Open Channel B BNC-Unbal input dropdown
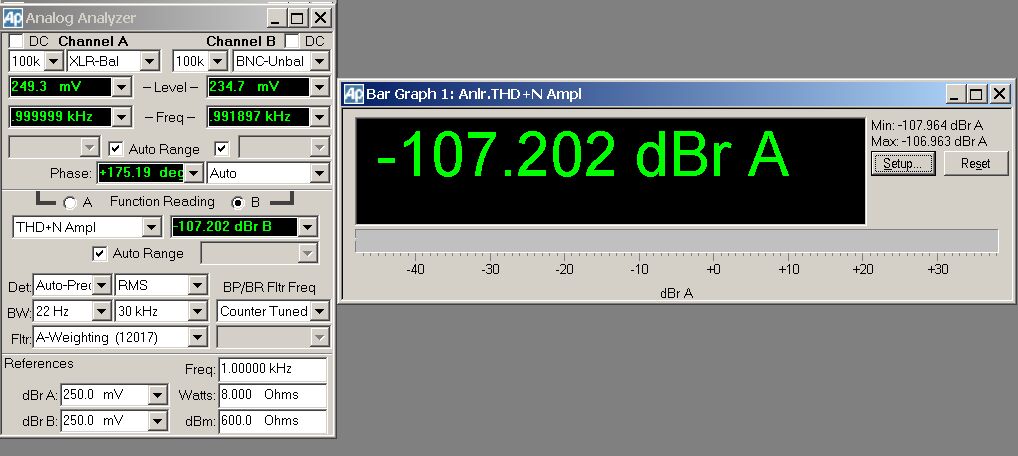Screen dimensions: 1018x456 [319, 62]
